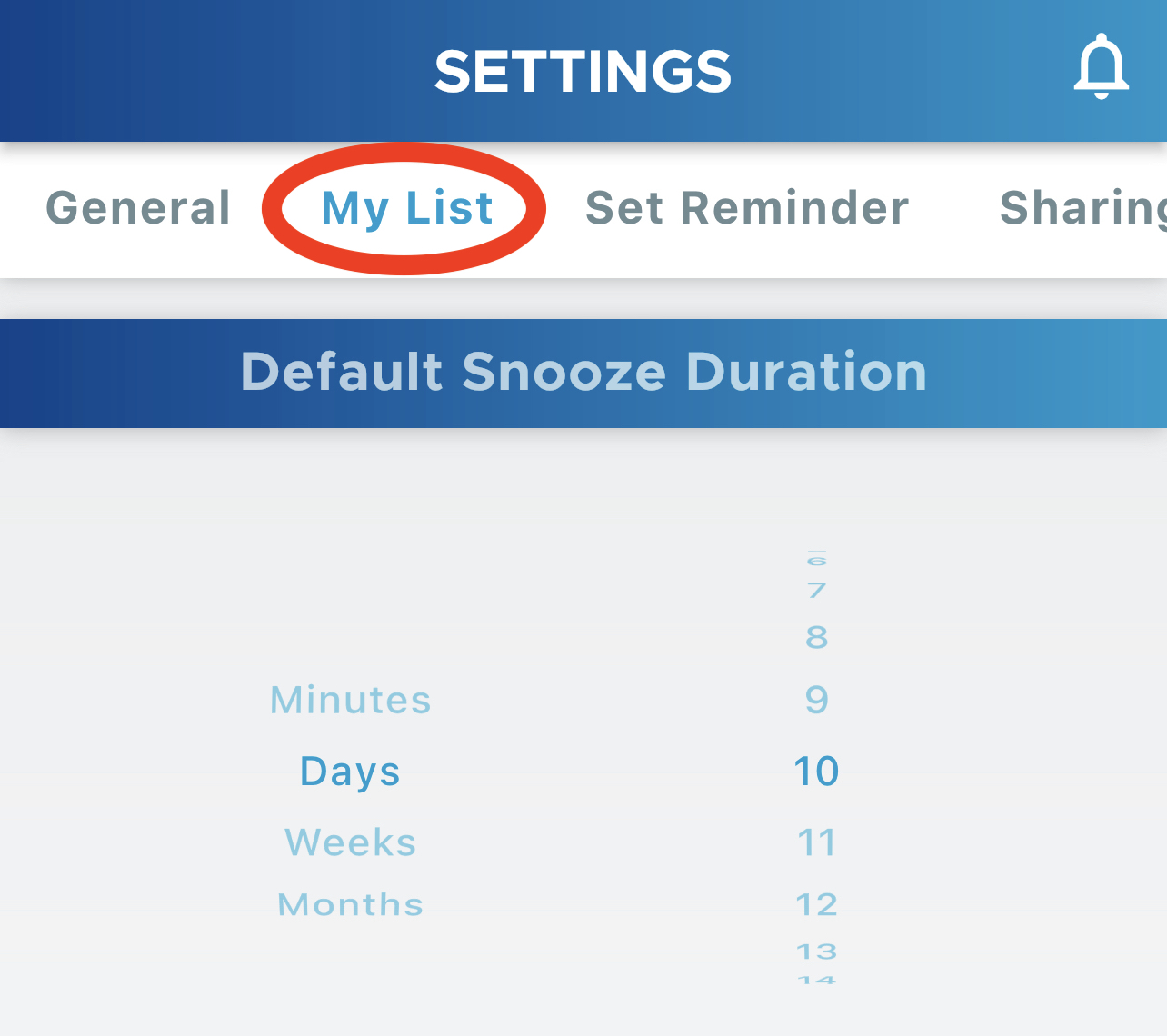The image size is (1167, 1036).
Task: Select 12 on the duration wheel
Action: 816,903
